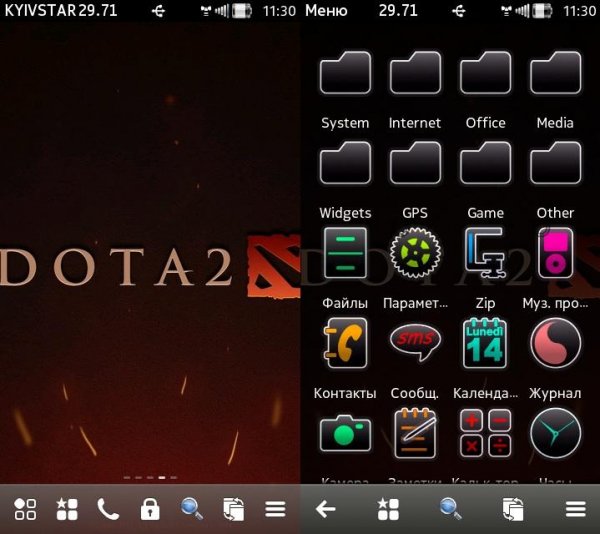Open the Контакты contacts app
This screenshot has height=534, width=600.
tap(345, 343)
